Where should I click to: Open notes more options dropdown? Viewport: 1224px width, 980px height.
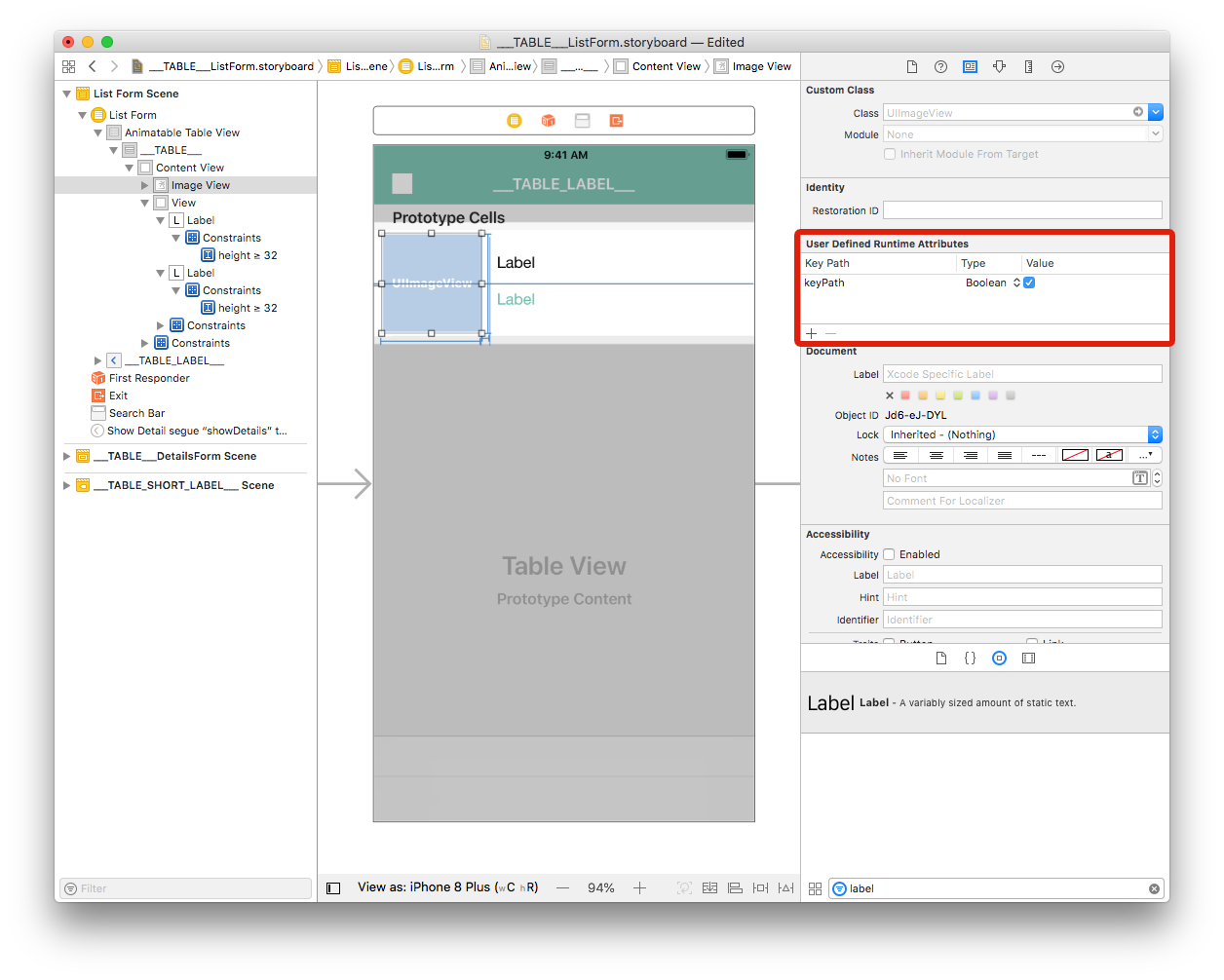point(1146,455)
